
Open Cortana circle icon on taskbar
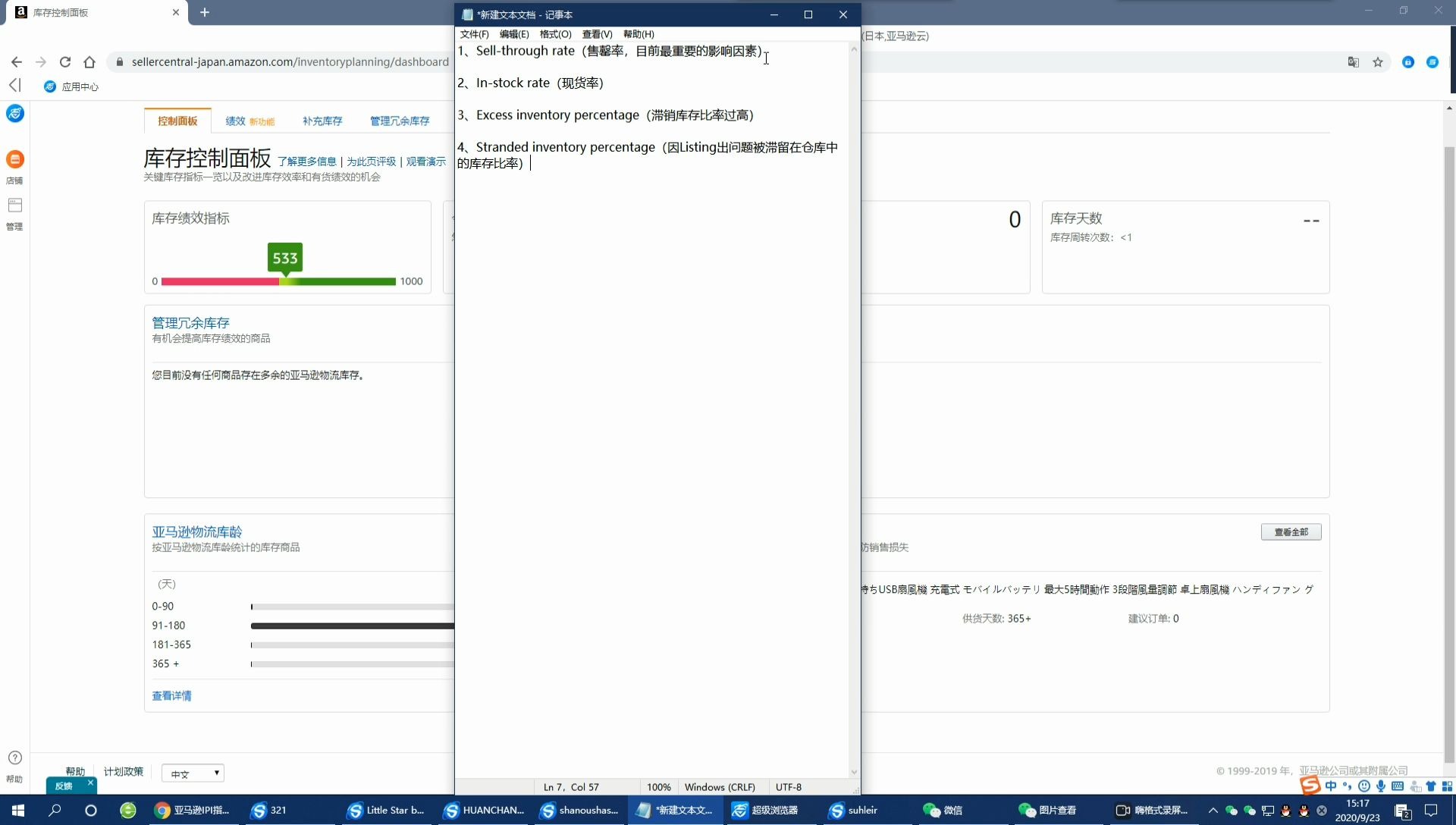click(x=91, y=810)
